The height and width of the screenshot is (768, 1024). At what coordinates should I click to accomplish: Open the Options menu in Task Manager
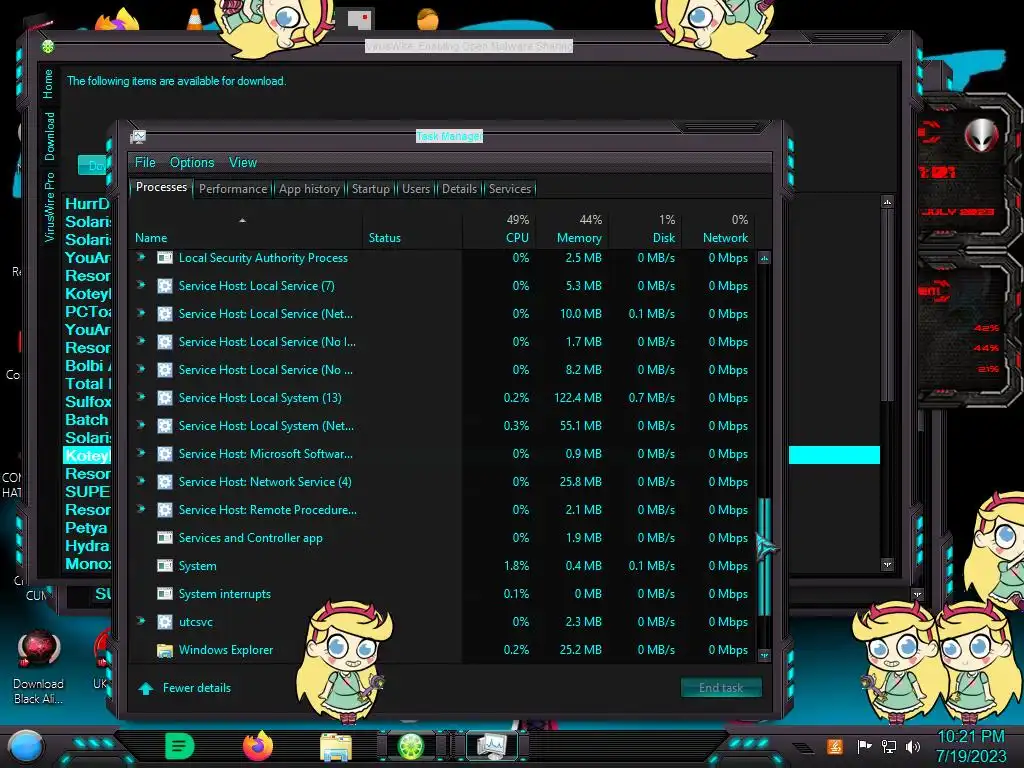click(x=192, y=163)
